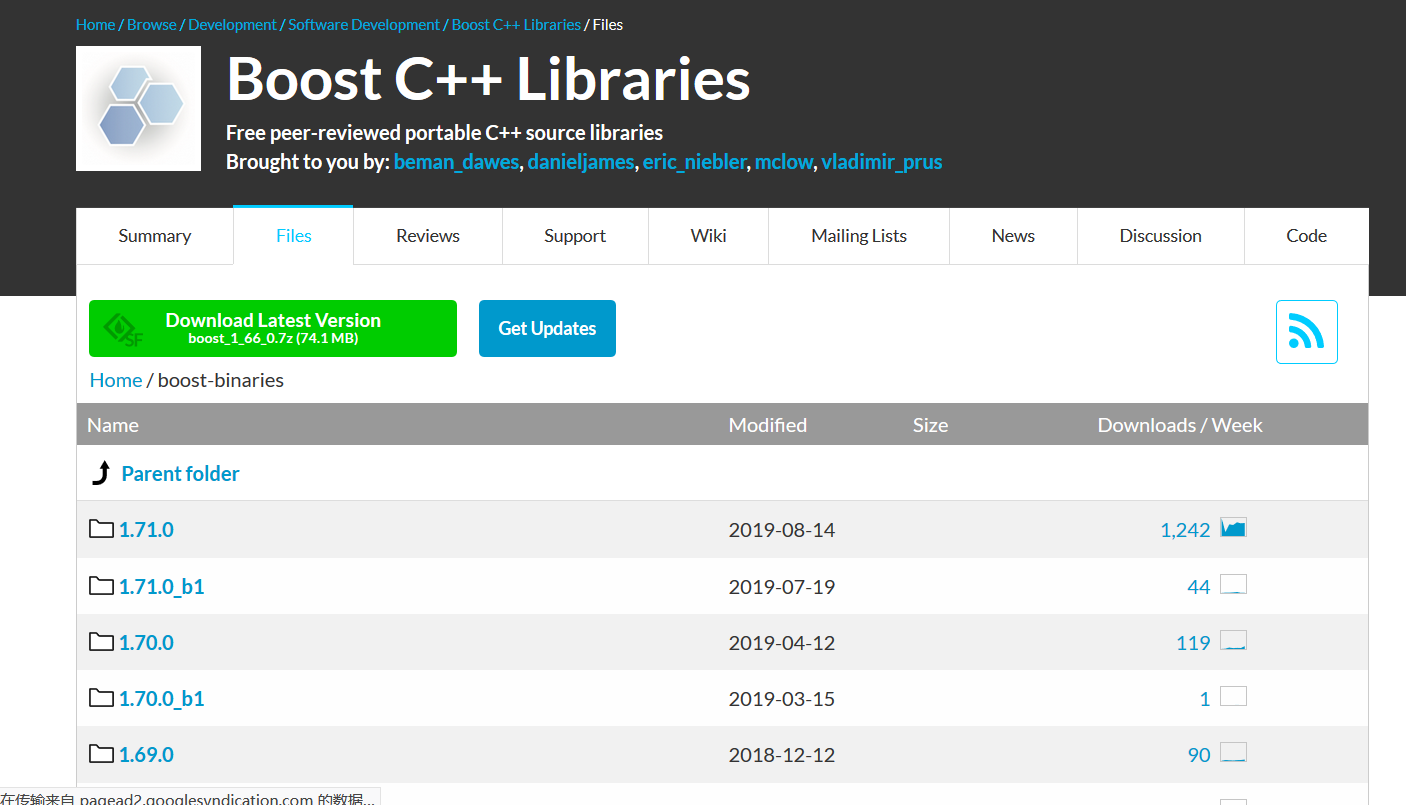Click the RSS feed icon
The width and height of the screenshot is (1406, 805).
pos(1306,331)
